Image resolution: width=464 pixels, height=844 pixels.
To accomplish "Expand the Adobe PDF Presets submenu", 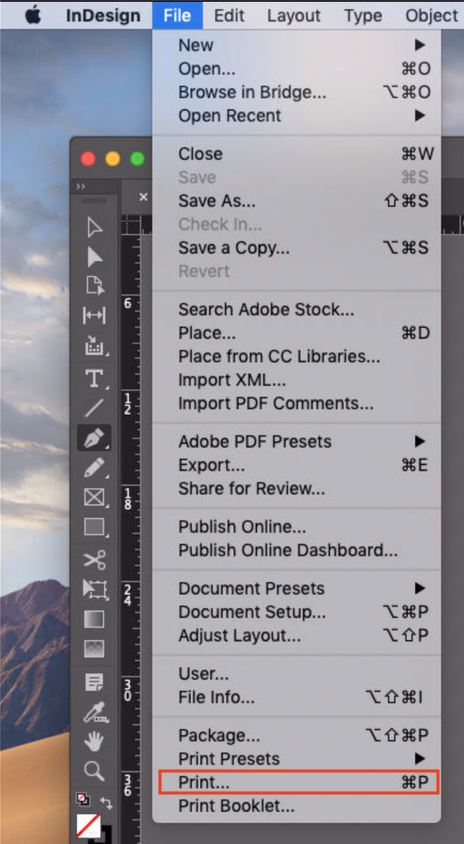I will [x=420, y=441].
